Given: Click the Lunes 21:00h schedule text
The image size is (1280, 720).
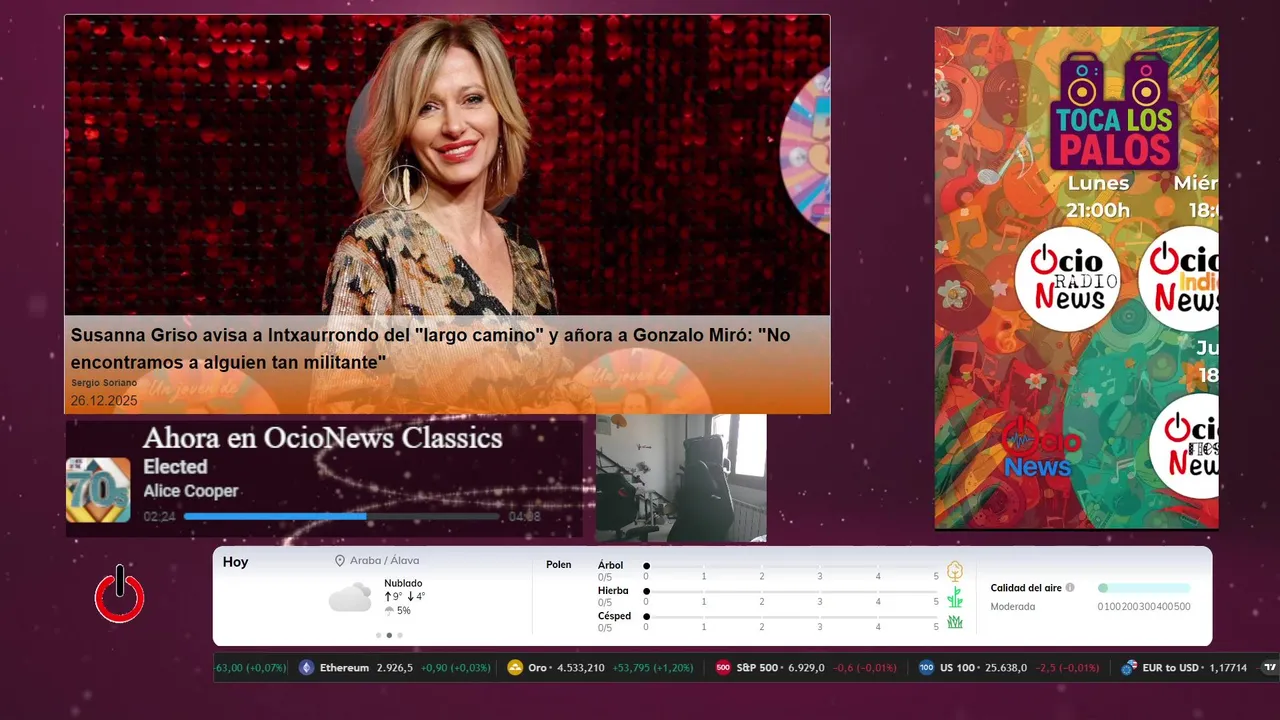Looking at the screenshot, I should (x=1098, y=196).
